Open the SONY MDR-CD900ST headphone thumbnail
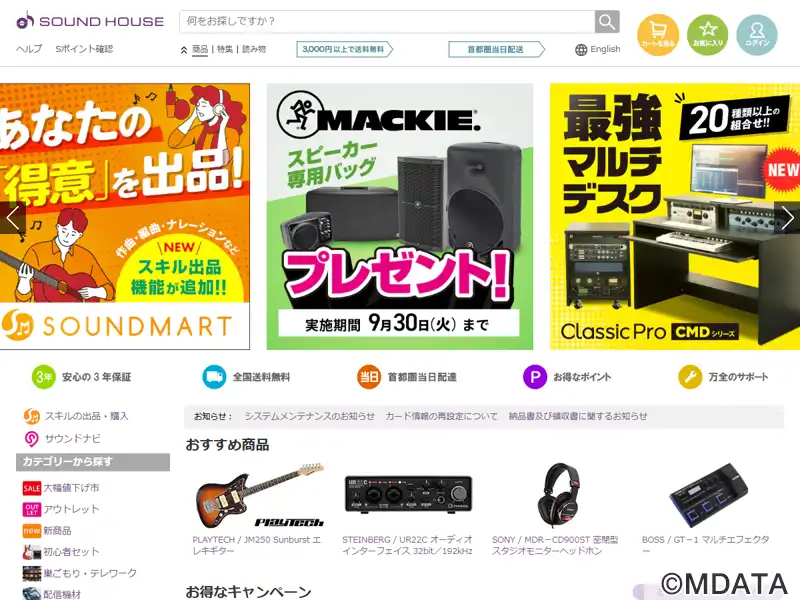This screenshot has height=600, width=800. click(x=560, y=496)
